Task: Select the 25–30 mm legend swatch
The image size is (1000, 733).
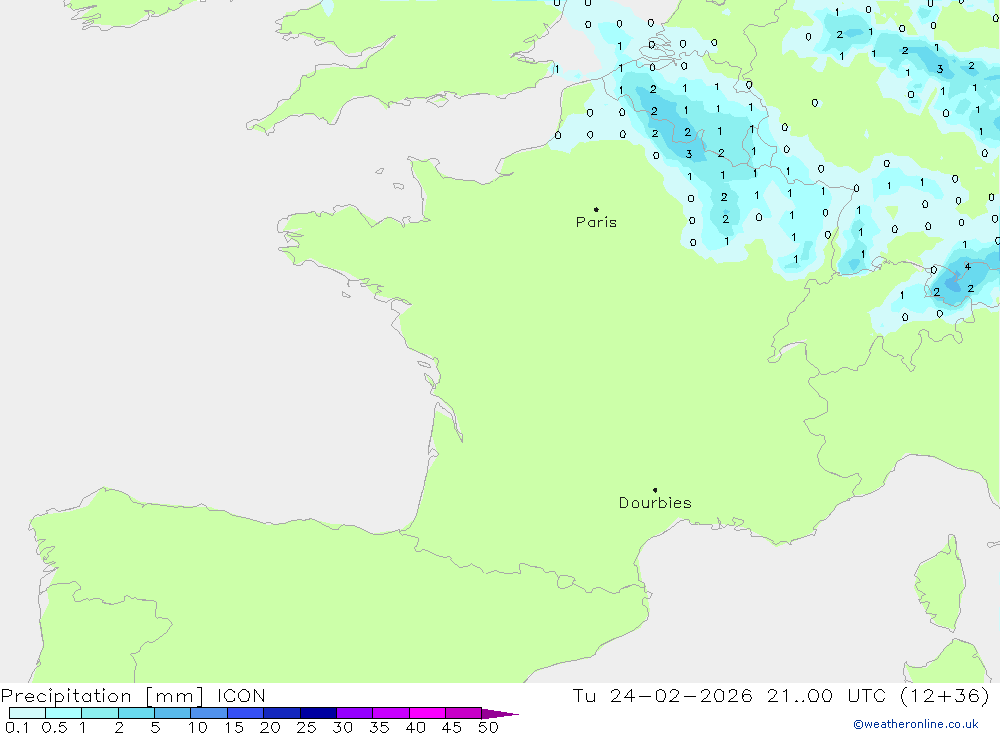Action: (x=318, y=713)
